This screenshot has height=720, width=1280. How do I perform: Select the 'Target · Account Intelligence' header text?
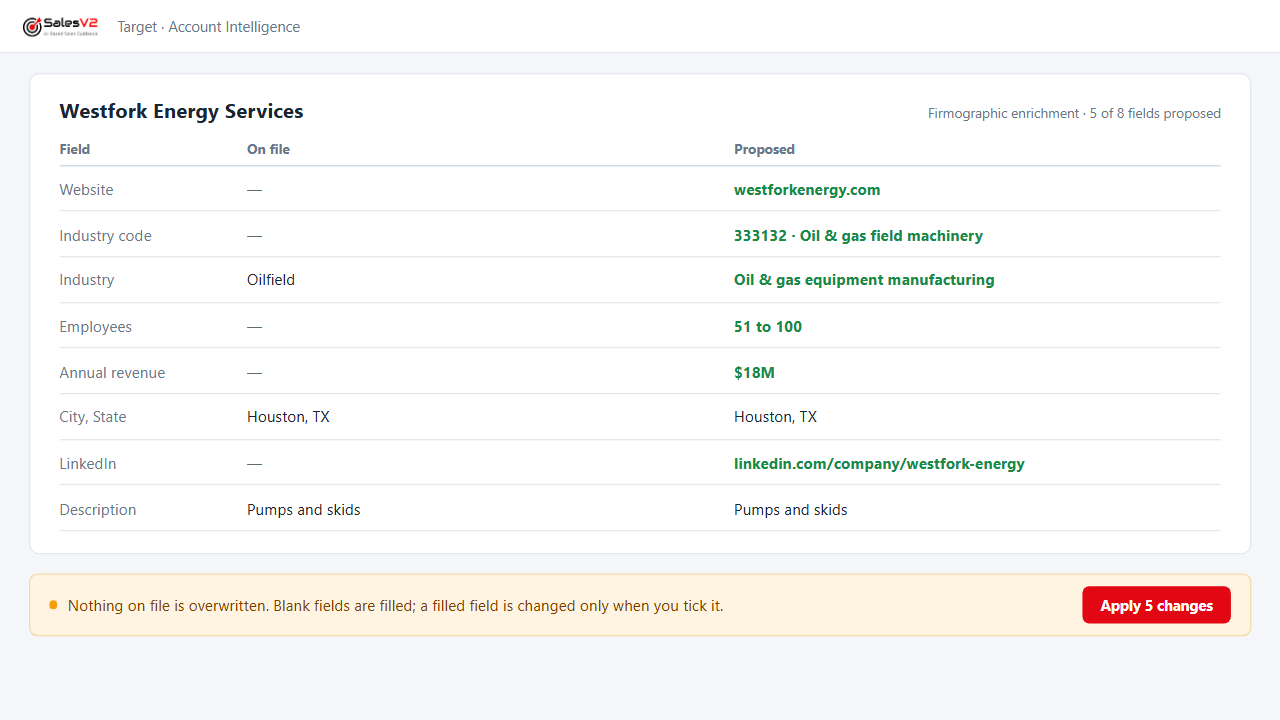point(209,27)
